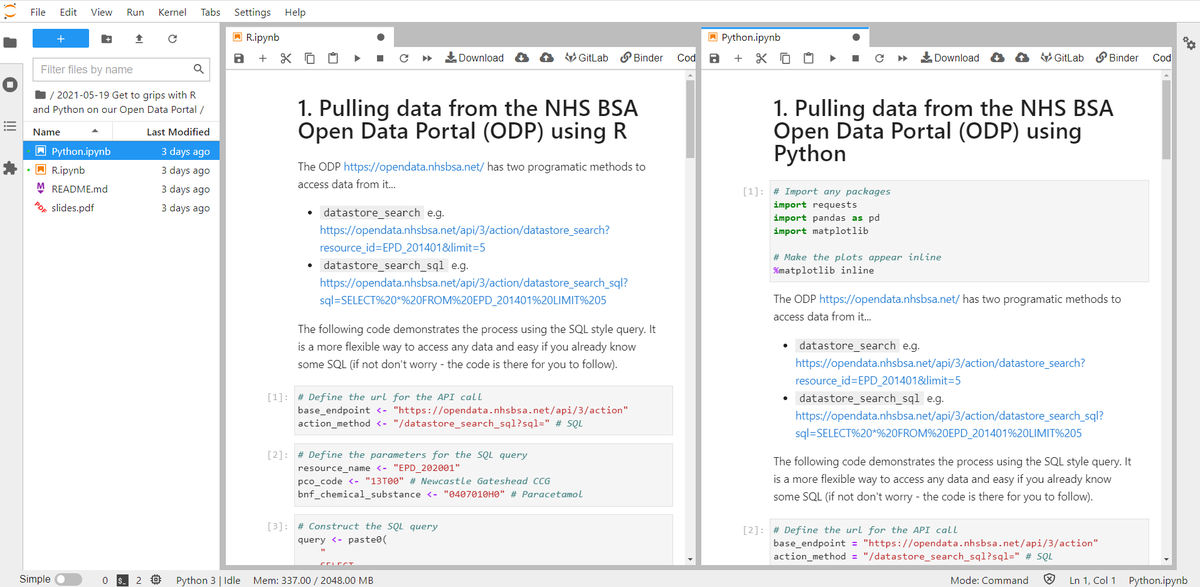The height and width of the screenshot is (587, 1200).
Task: Paste cells in R.ipynb toolbar
Action: (x=333, y=58)
